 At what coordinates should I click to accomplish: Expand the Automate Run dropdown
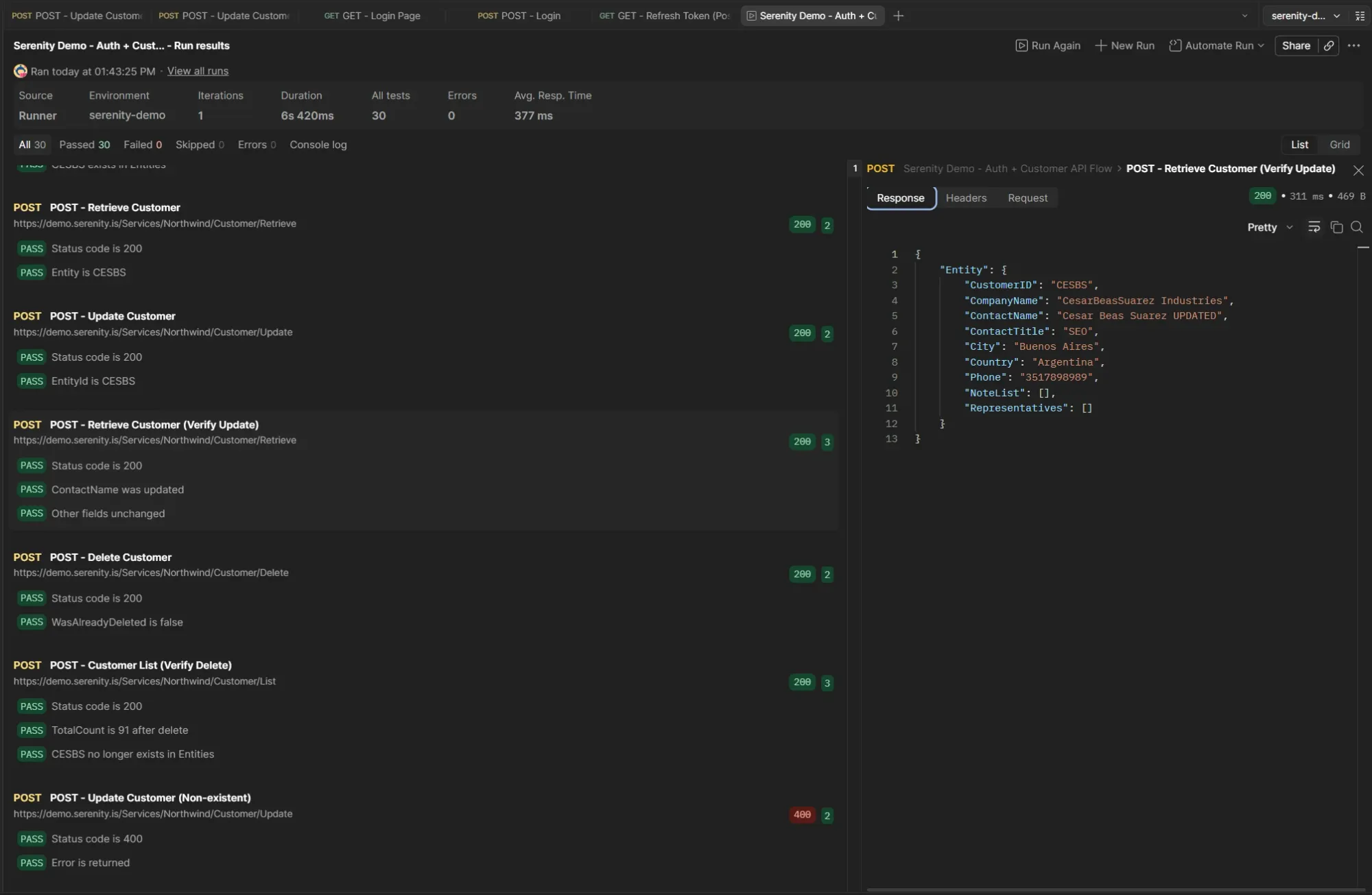(x=1216, y=45)
